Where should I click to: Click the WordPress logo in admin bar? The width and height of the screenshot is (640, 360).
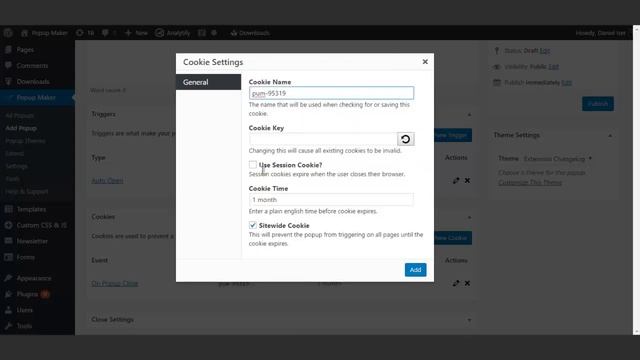(x=8, y=33)
